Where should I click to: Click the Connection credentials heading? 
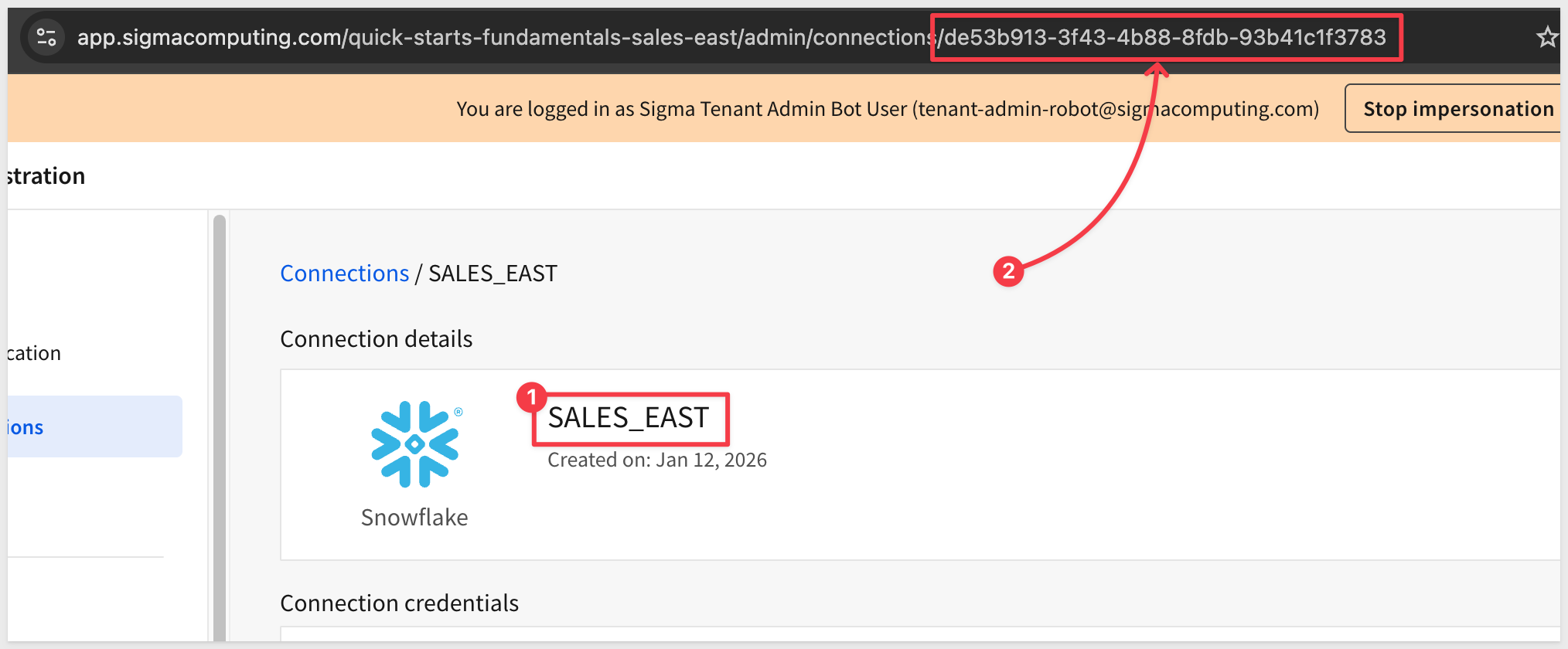pyautogui.click(x=399, y=603)
